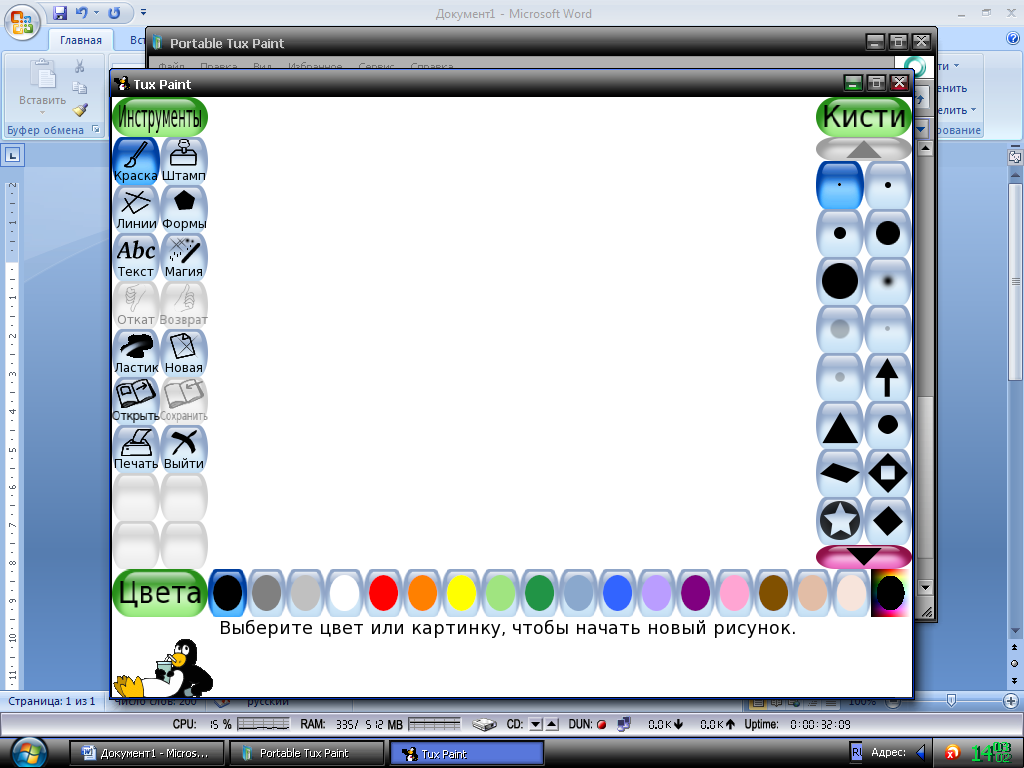Image resolution: width=1024 pixels, height=768 pixels.
Task: Expand CD dropdown arrow in status bar
Action: 536,724
